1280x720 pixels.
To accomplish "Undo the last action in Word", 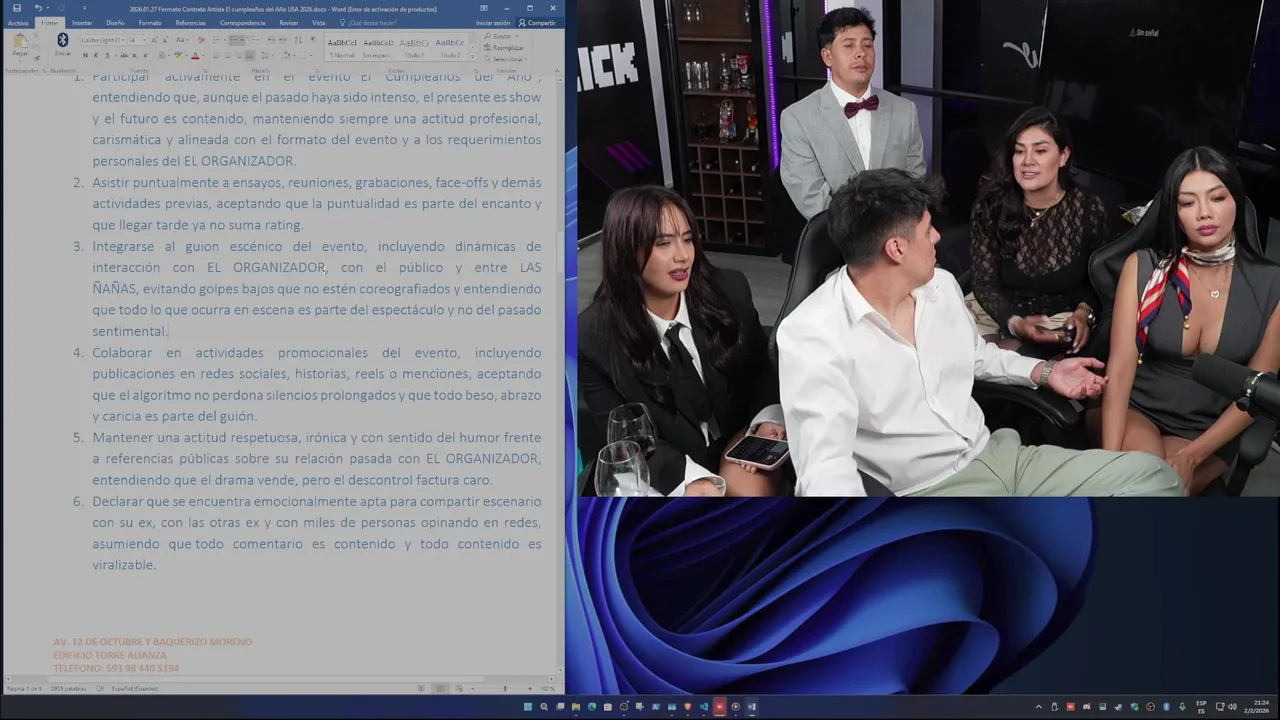I will click(38, 8).
